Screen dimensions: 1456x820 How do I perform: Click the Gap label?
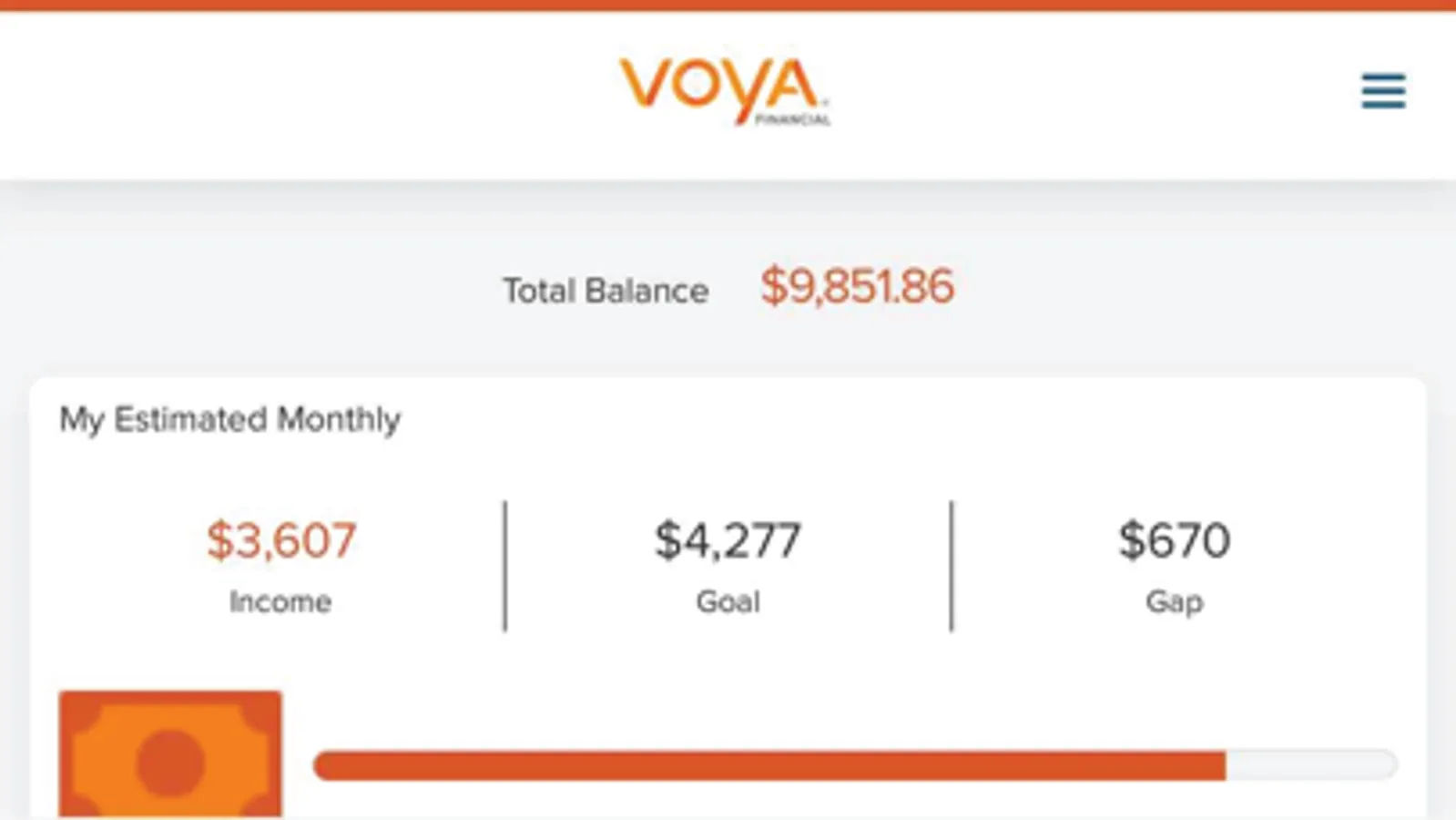pyautogui.click(x=1174, y=602)
